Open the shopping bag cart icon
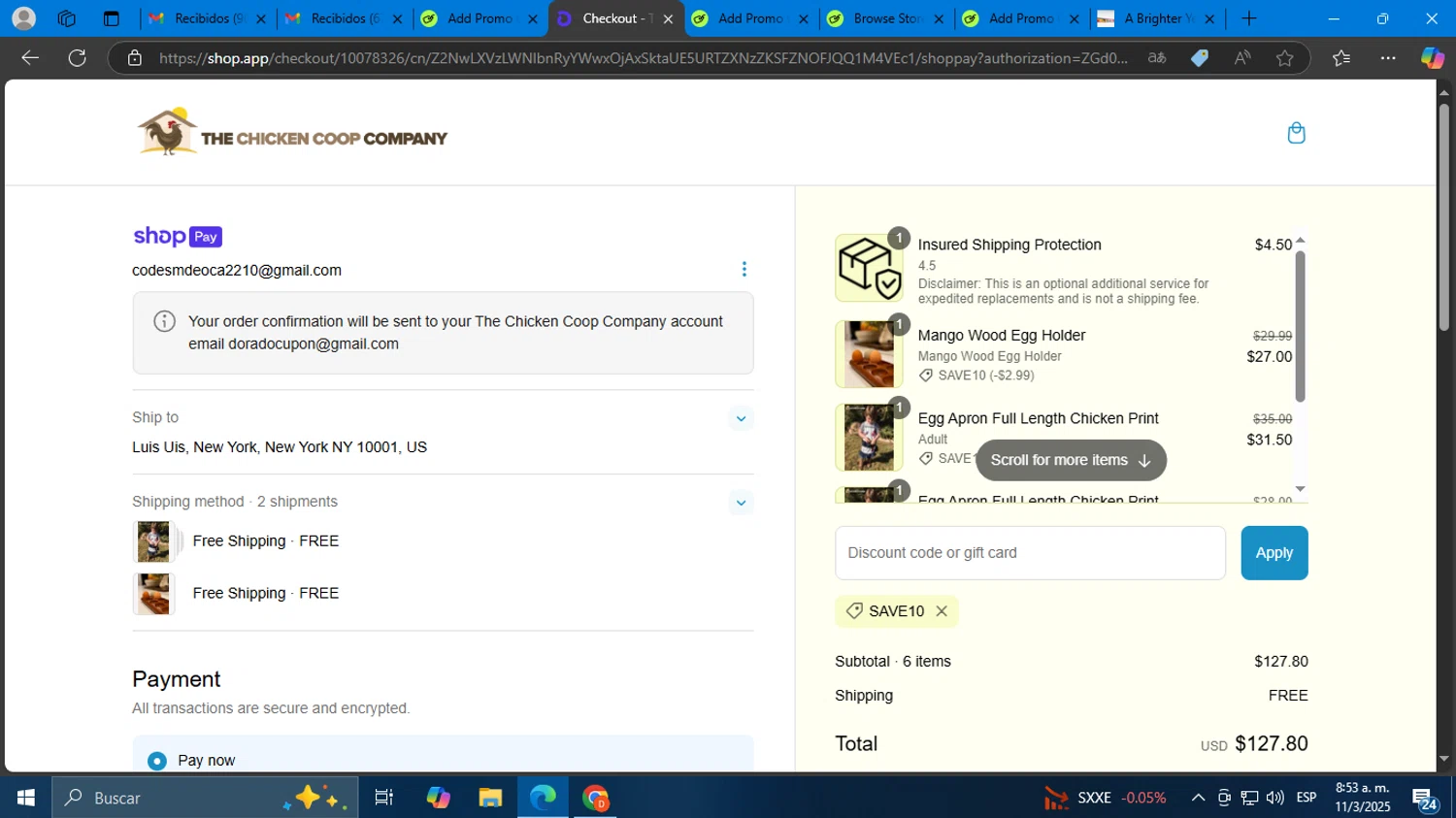This screenshot has width=1456, height=818. point(1296,133)
